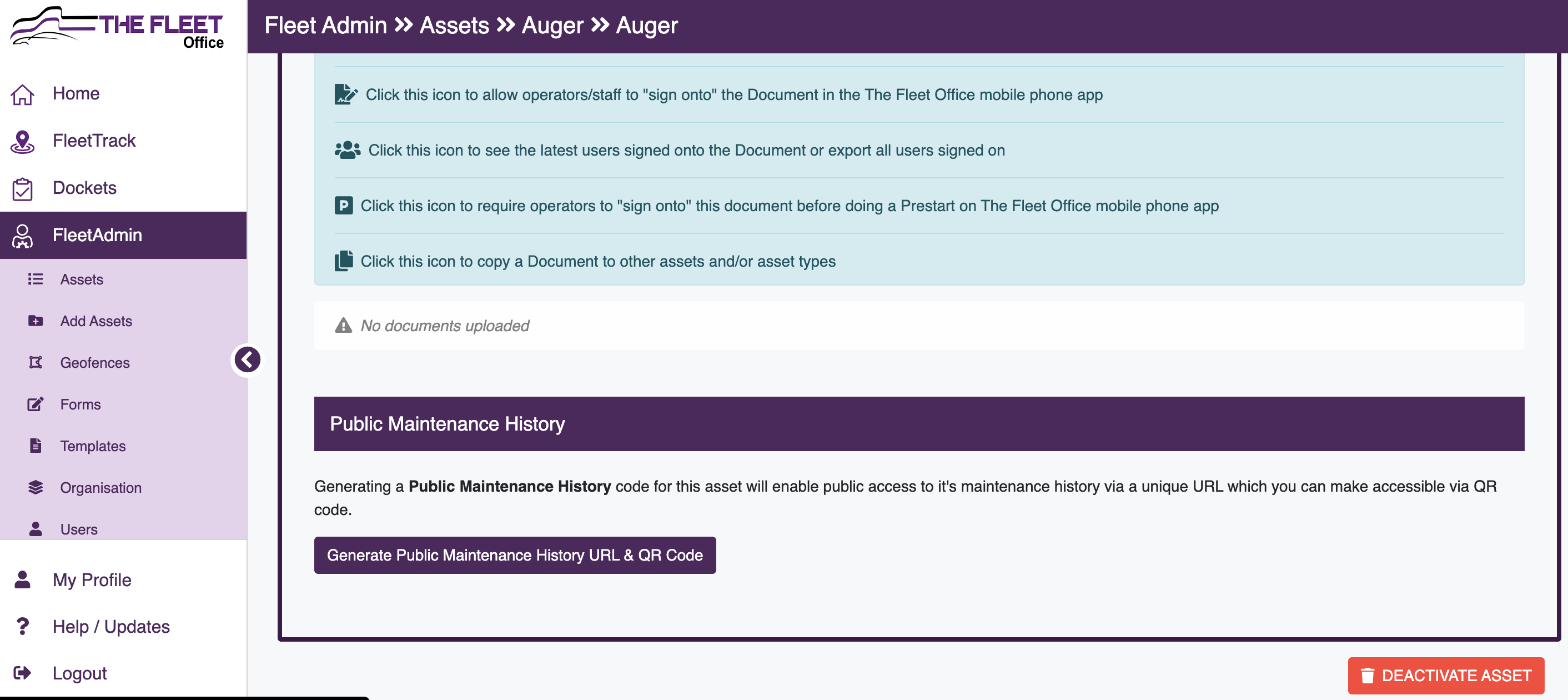Click the Organisation layers icon
The width and height of the screenshot is (1568, 700).
(36, 487)
